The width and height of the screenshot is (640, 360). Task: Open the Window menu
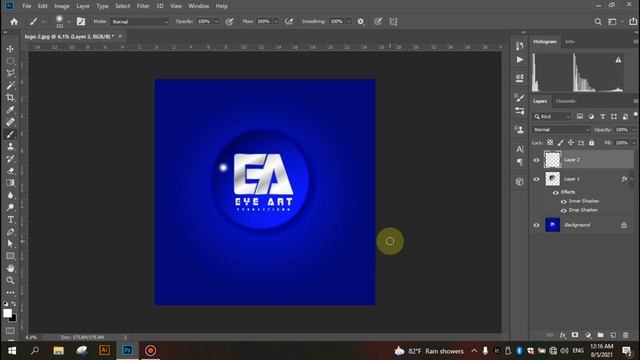[199, 6]
